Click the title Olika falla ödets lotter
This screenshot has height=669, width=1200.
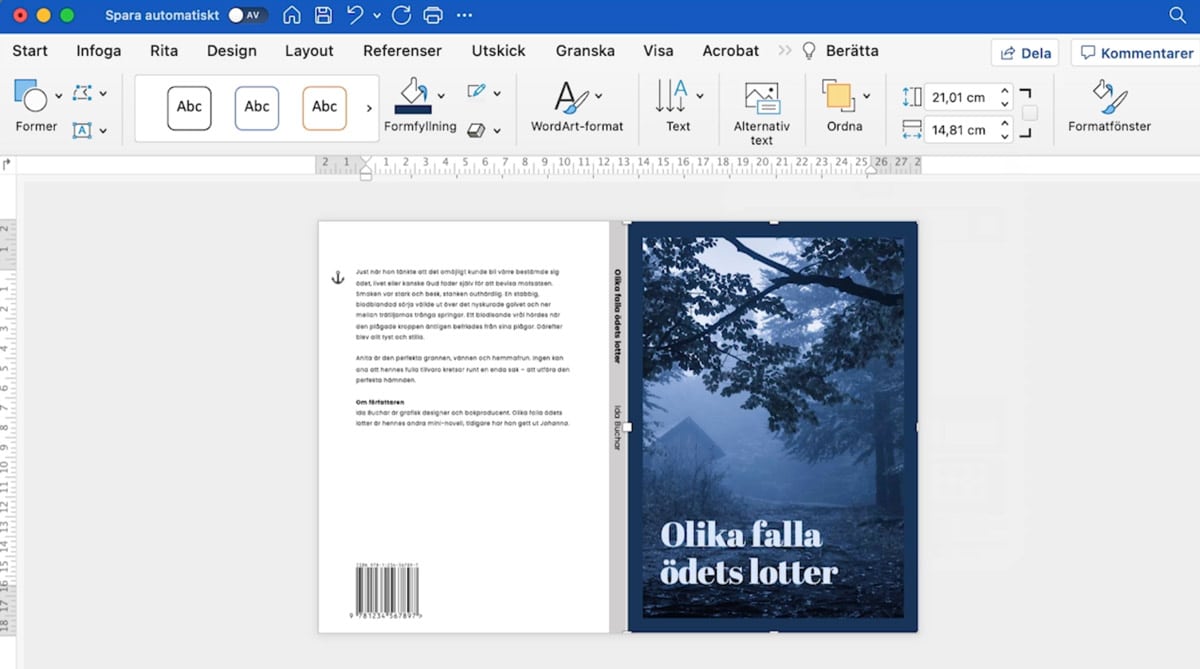point(748,553)
